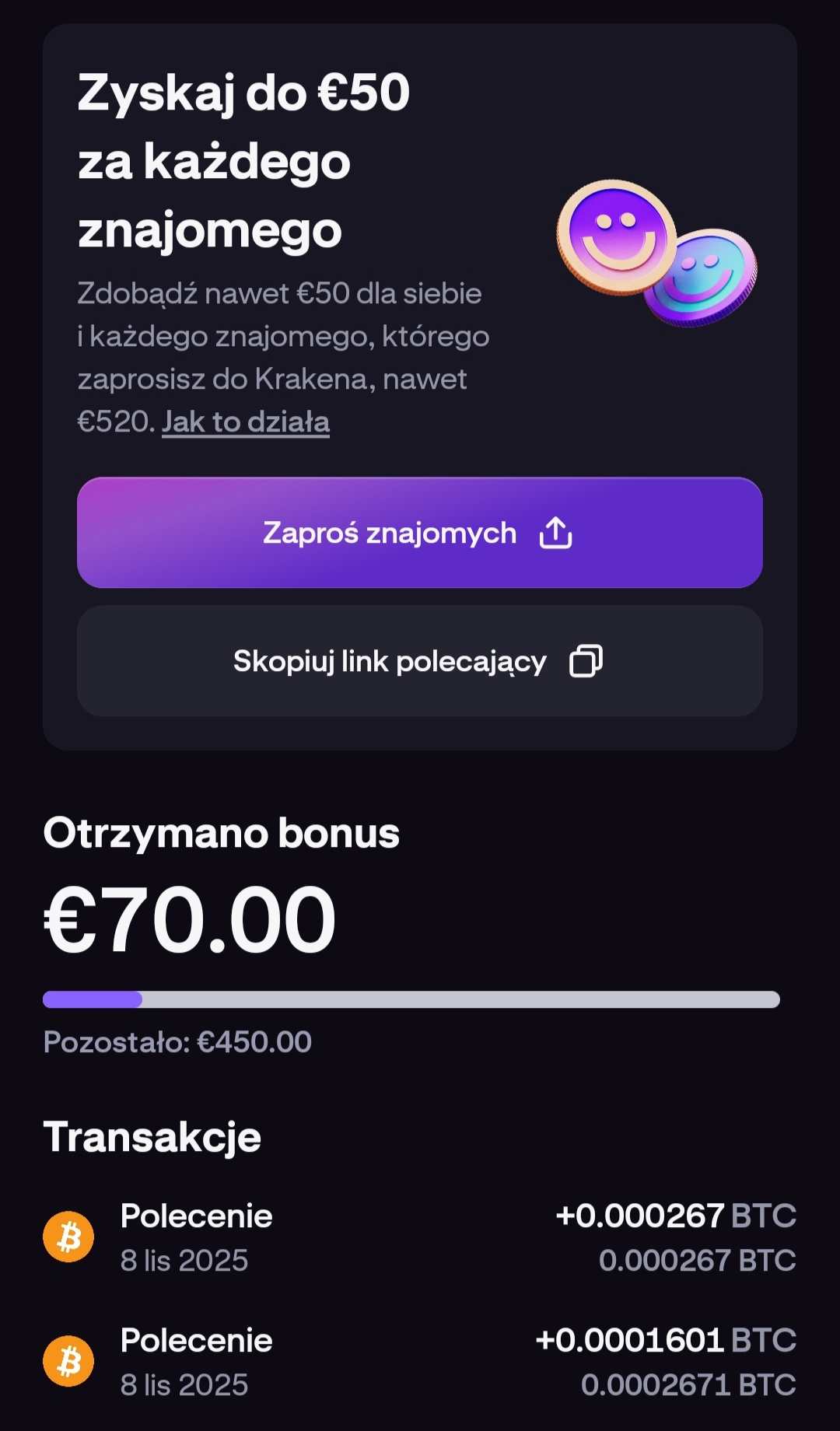Tap the "Pozostało: €450.00" remaining label

click(177, 1042)
